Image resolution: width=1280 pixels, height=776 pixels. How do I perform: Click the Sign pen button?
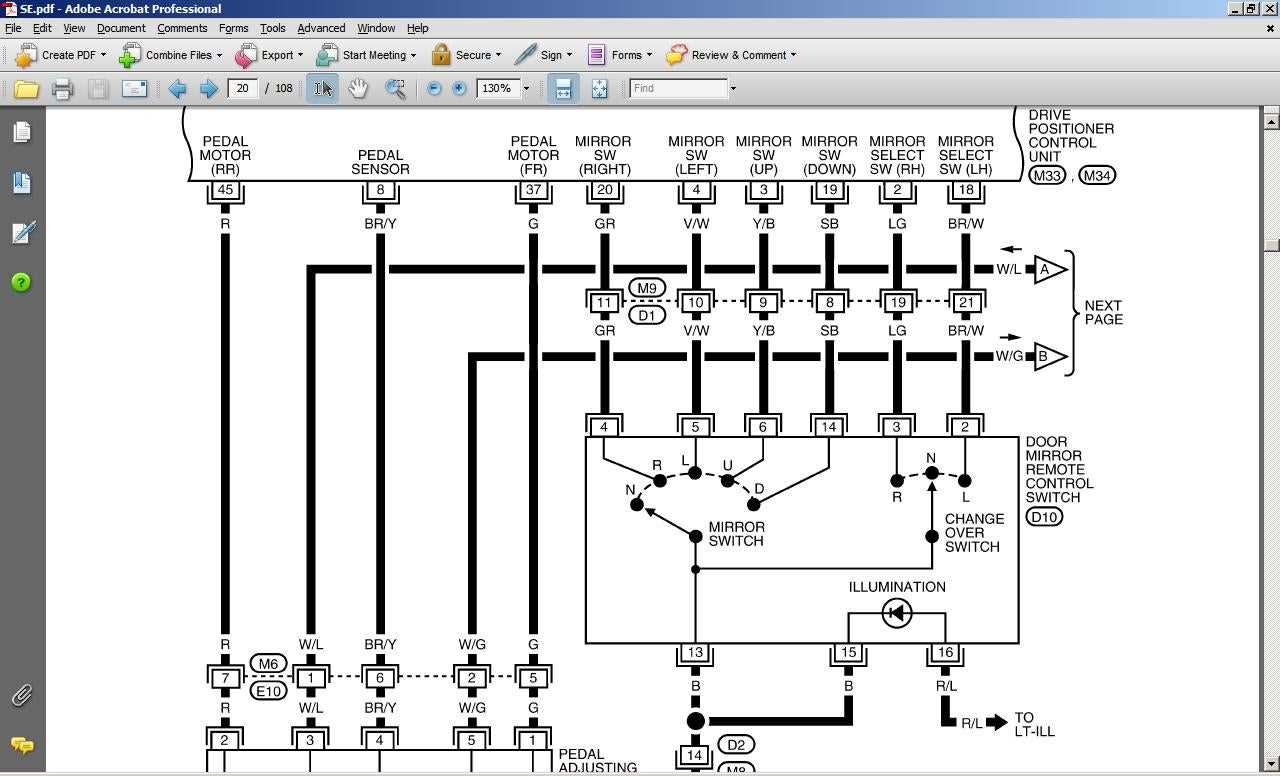click(542, 55)
